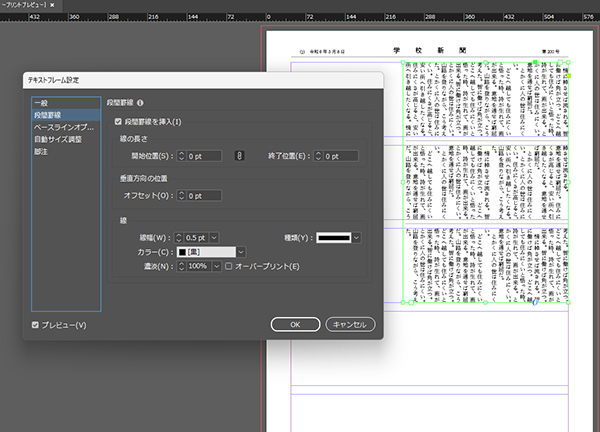Step the 開始位置 stepper arrows

tap(182, 156)
